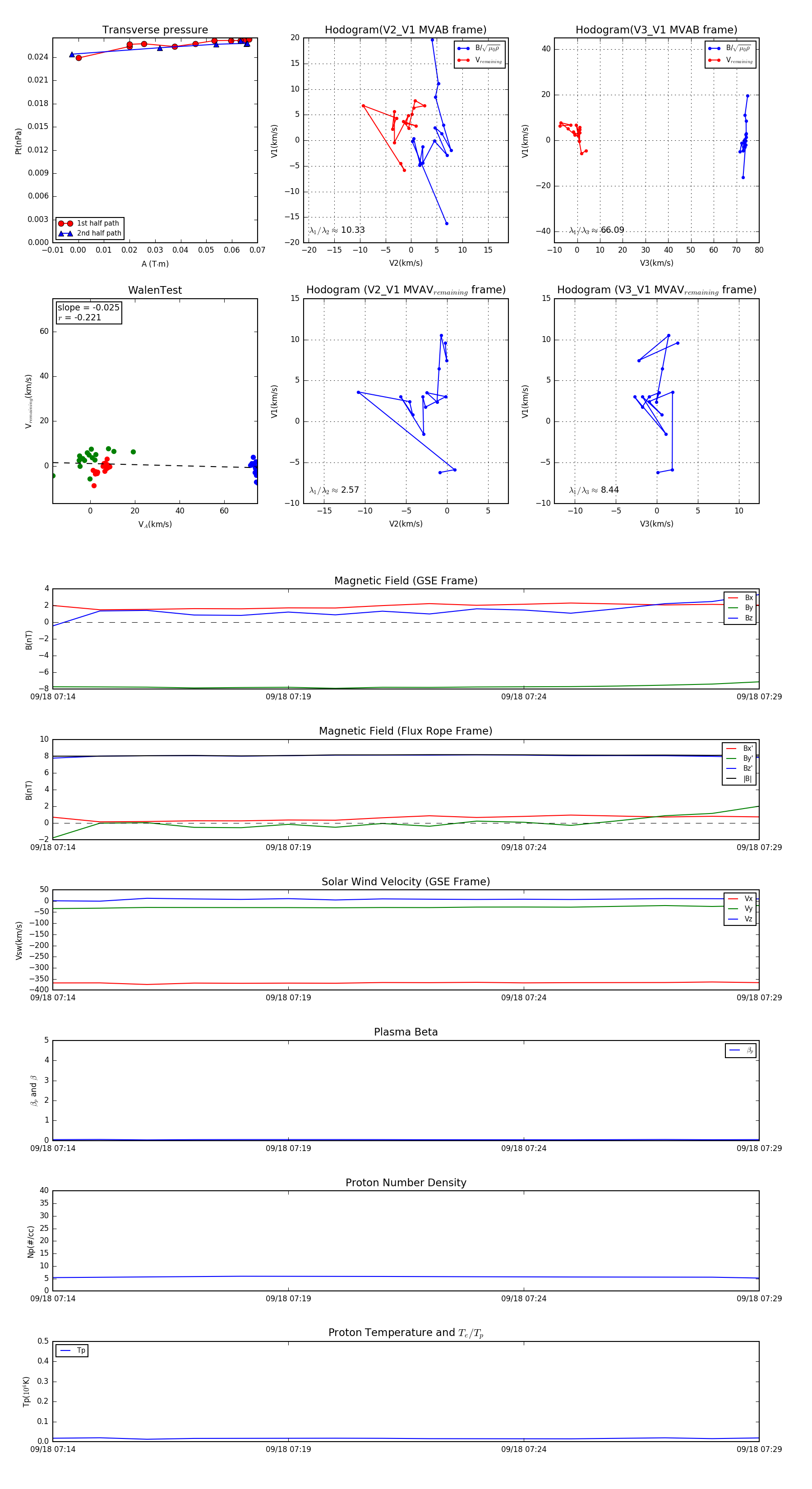812x1489 pixels.
Task: Click the "λ1/λ3 ≈ 8.44" eigenvalue ratio
Action: pos(594,490)
